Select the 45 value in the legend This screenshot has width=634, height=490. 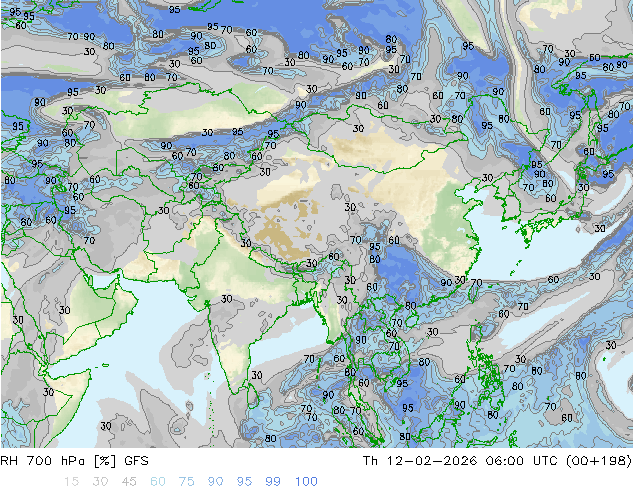pos(129,482)
